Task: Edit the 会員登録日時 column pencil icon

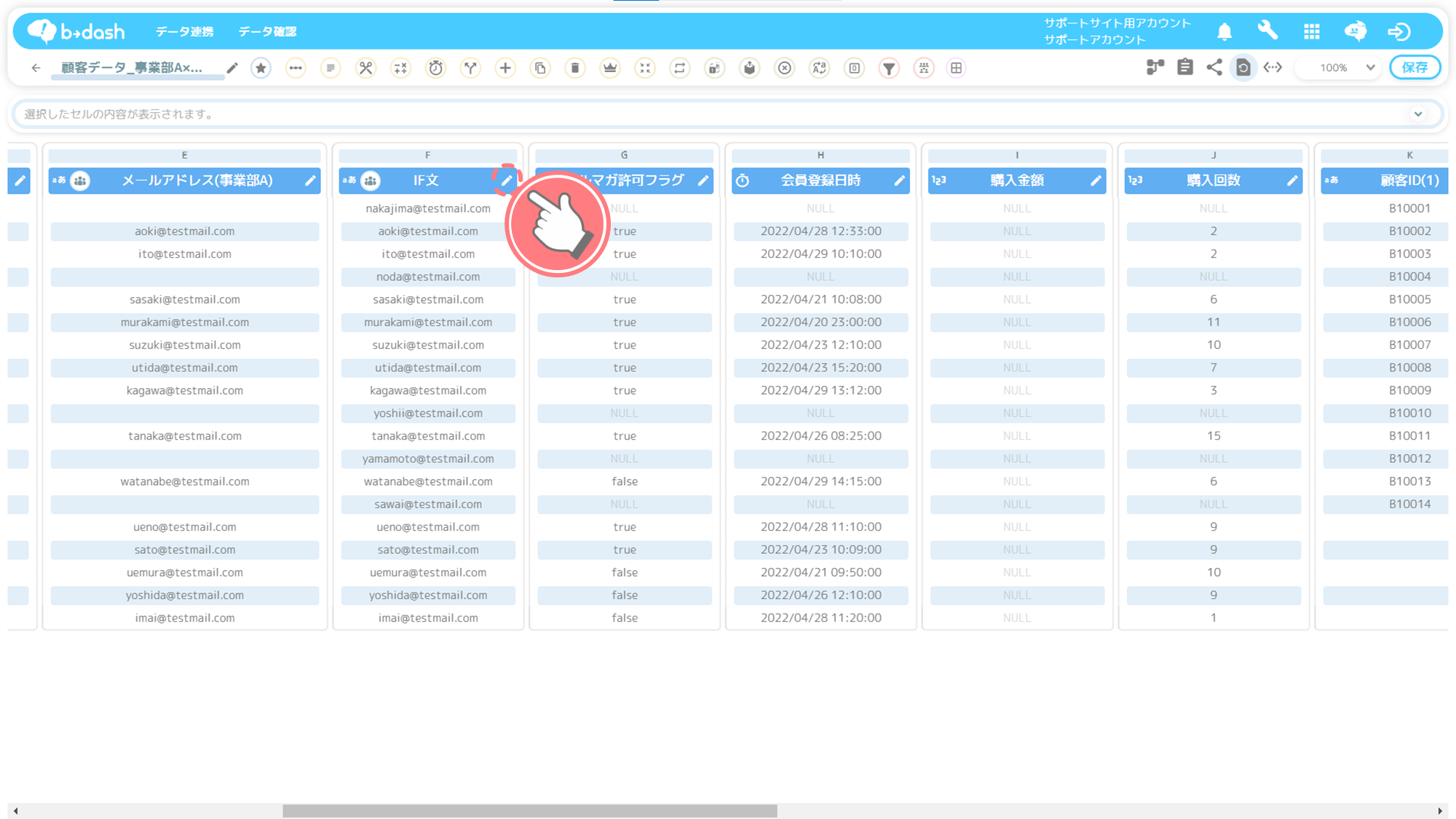Action: coord(899,181)
